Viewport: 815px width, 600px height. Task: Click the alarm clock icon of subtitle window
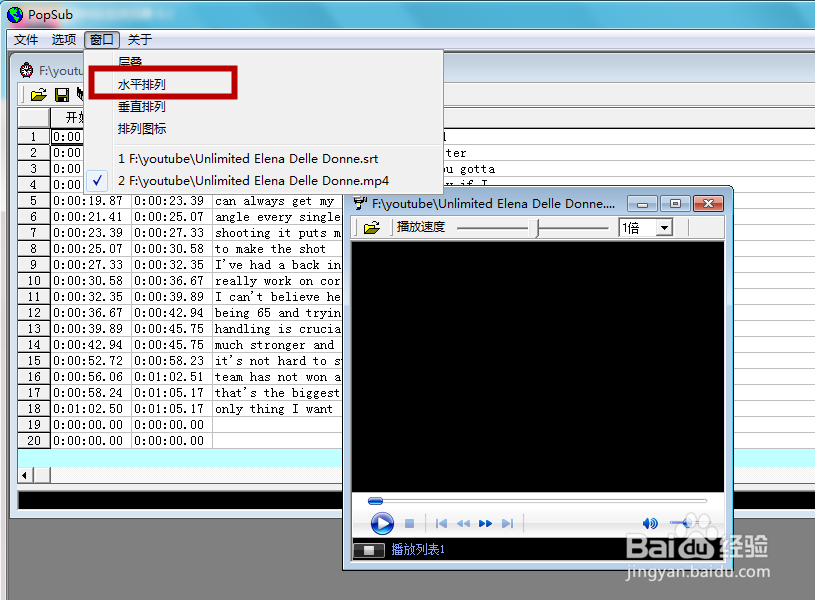coord(27,70)
